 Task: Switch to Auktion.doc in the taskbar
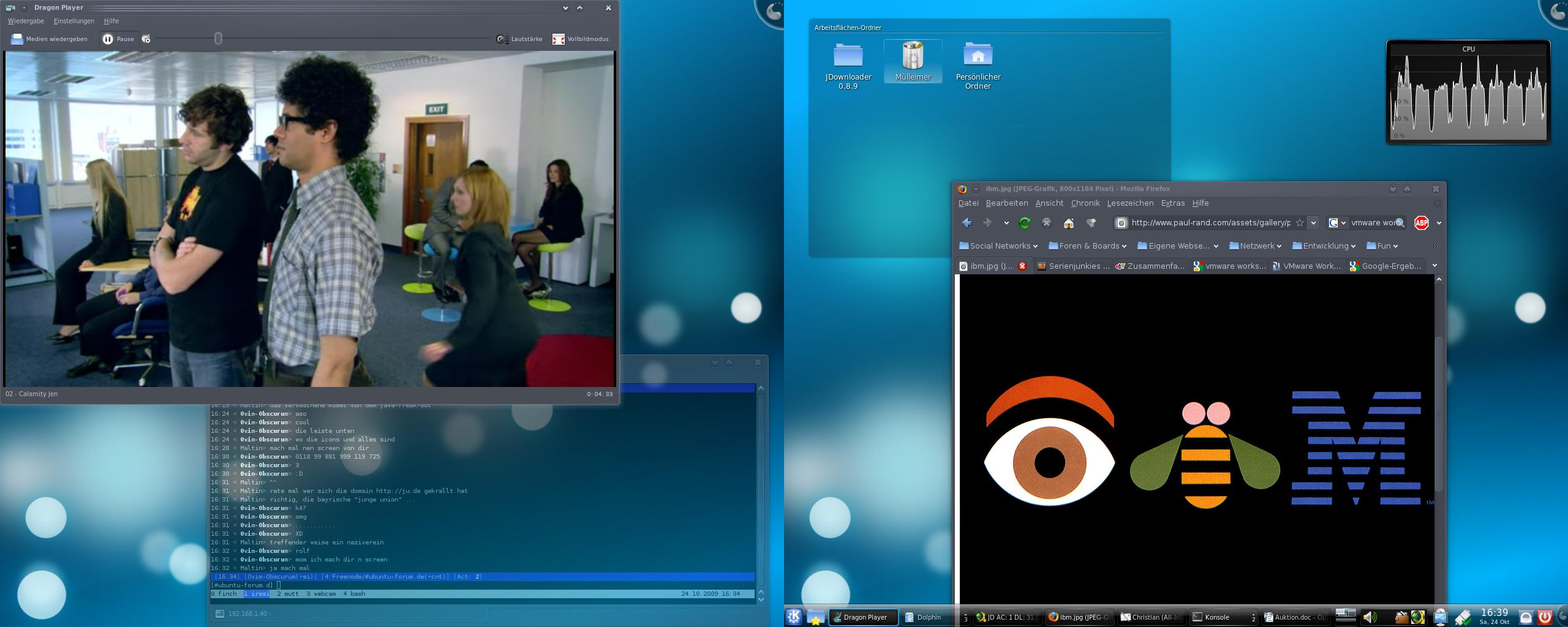click(1295, 617)
